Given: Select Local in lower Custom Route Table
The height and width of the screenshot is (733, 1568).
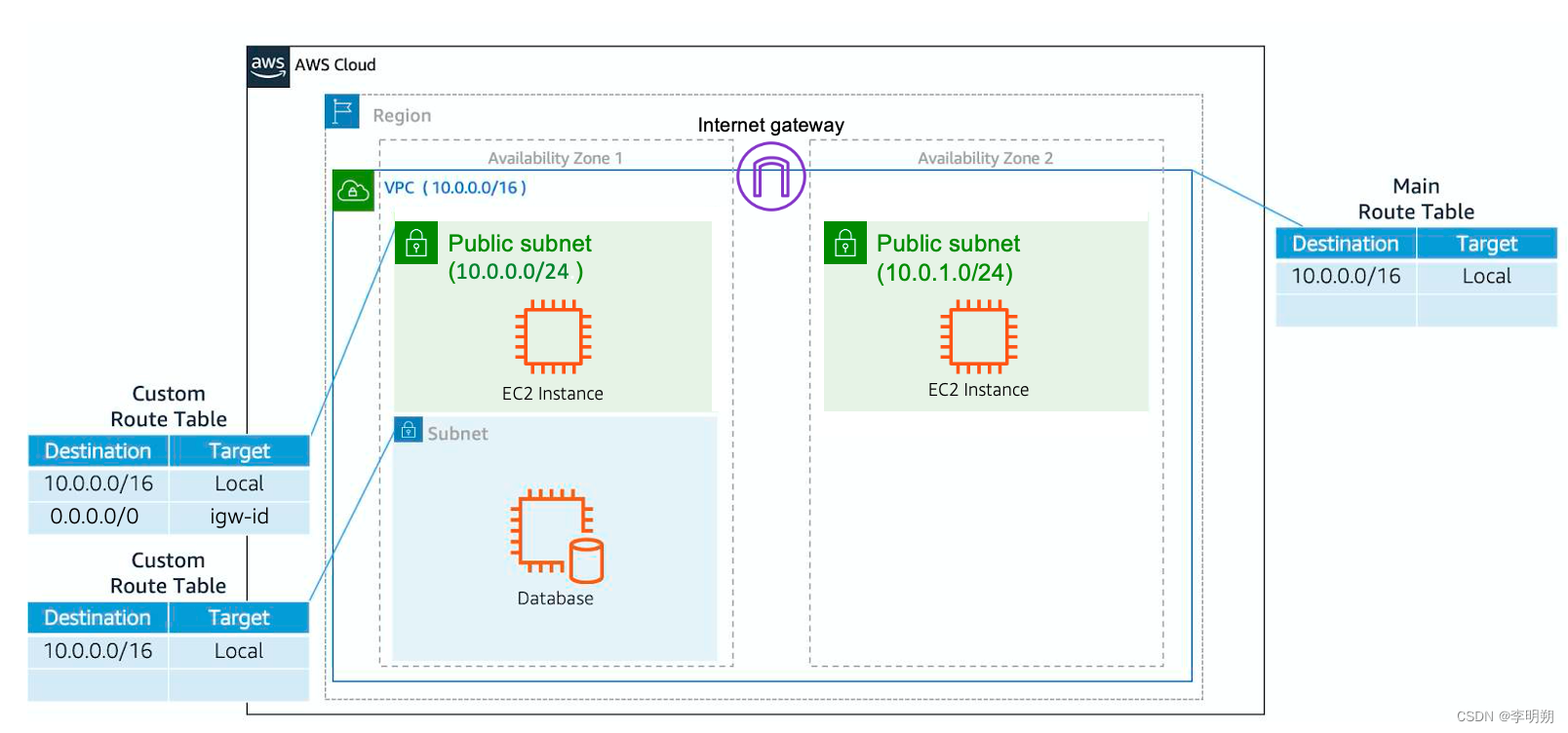Looking at the screenshot, I should pos(239,651).
